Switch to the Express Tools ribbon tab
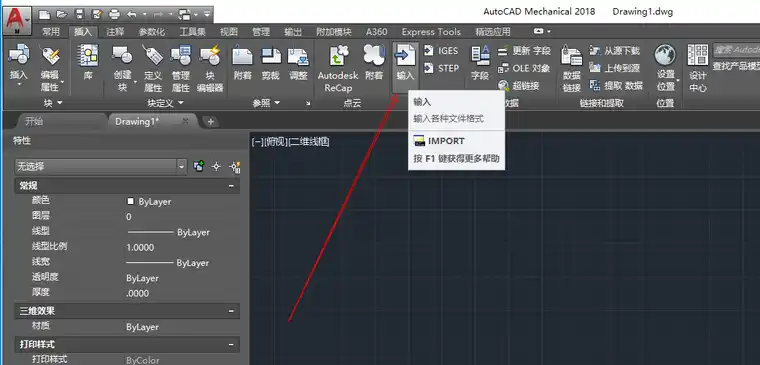 (431, 32)
